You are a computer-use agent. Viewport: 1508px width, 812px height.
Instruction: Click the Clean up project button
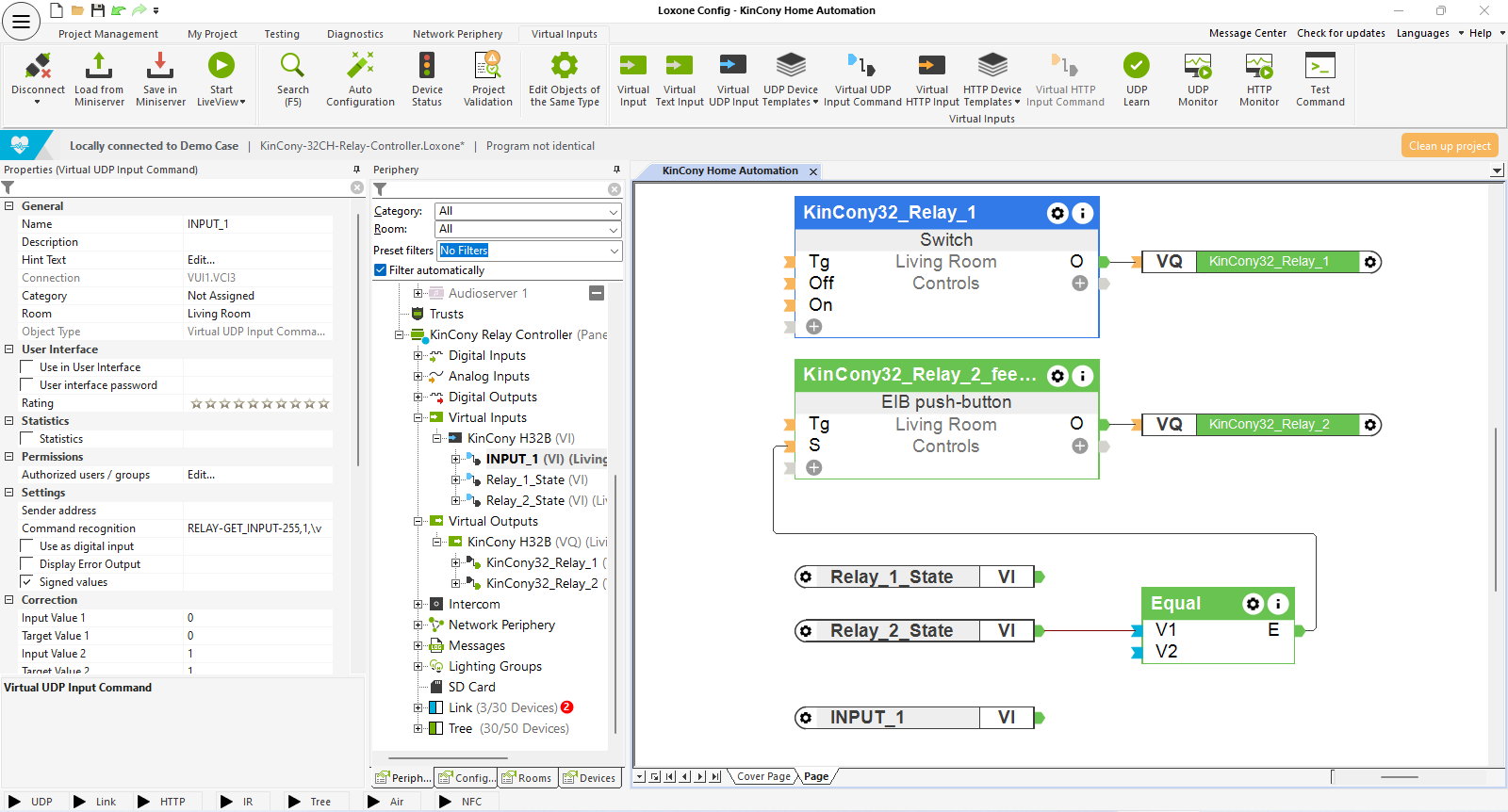[1449, 146]
